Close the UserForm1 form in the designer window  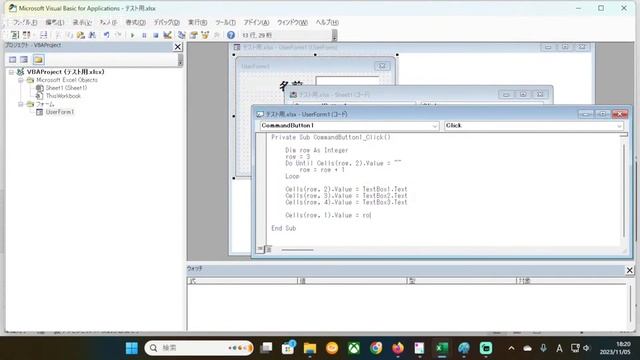(382, 66)
